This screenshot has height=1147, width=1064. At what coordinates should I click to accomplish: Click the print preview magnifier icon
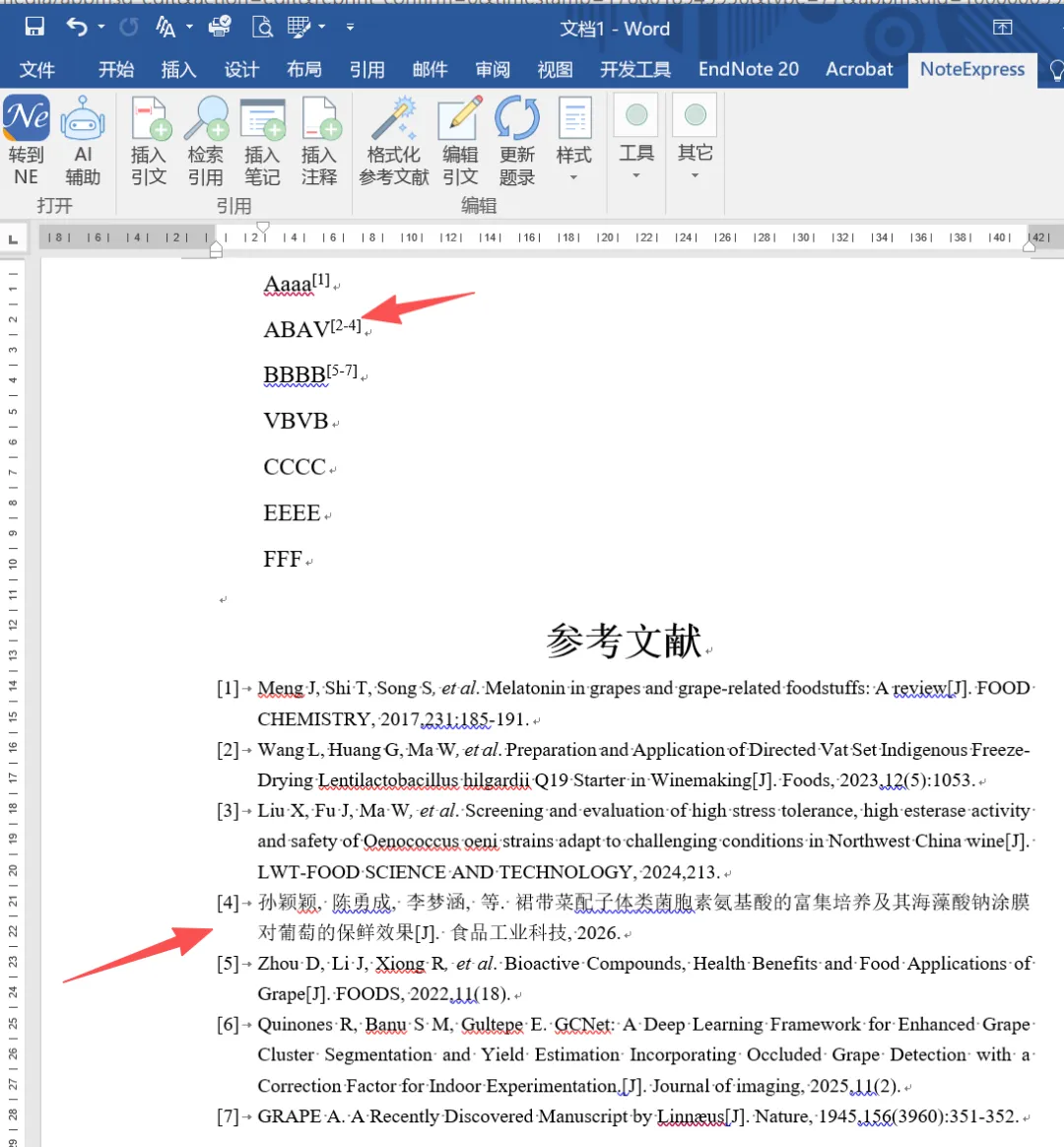[262, 27]
